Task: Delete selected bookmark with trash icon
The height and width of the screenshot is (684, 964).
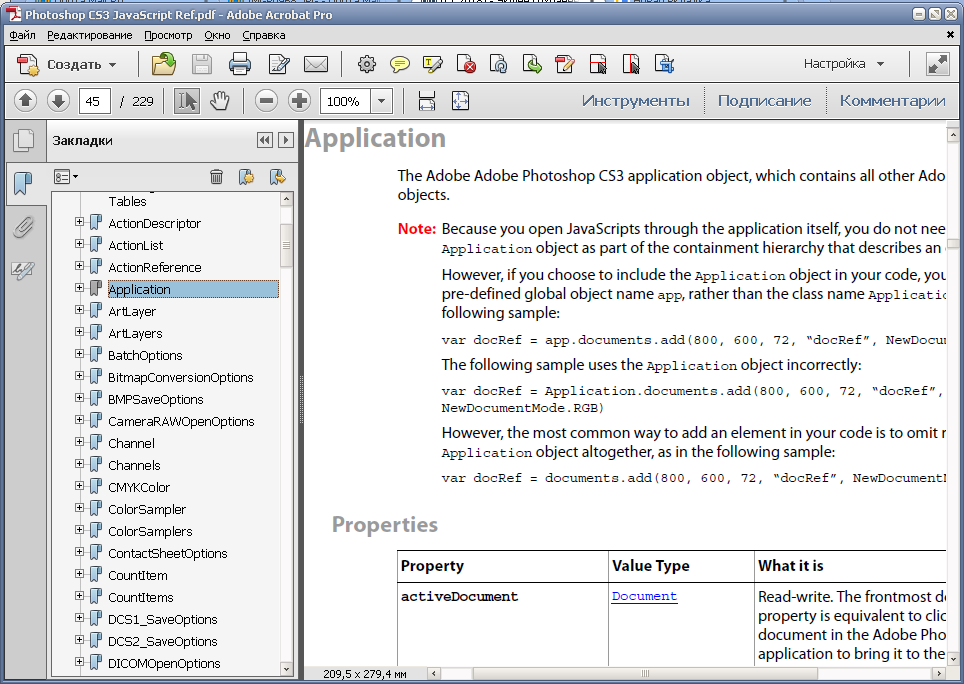Action: point(216,177)
